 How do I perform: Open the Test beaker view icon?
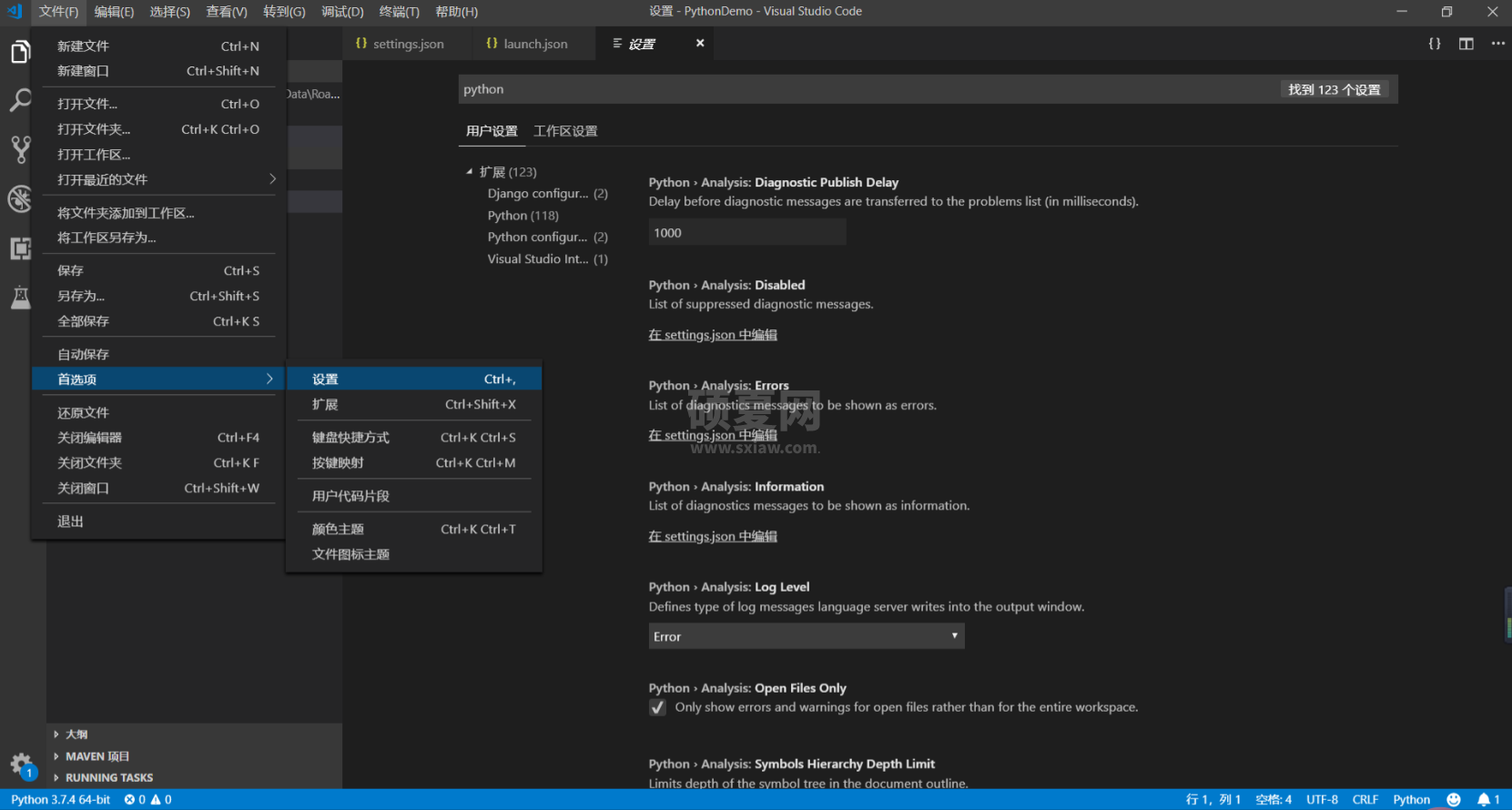coord(20,297)
